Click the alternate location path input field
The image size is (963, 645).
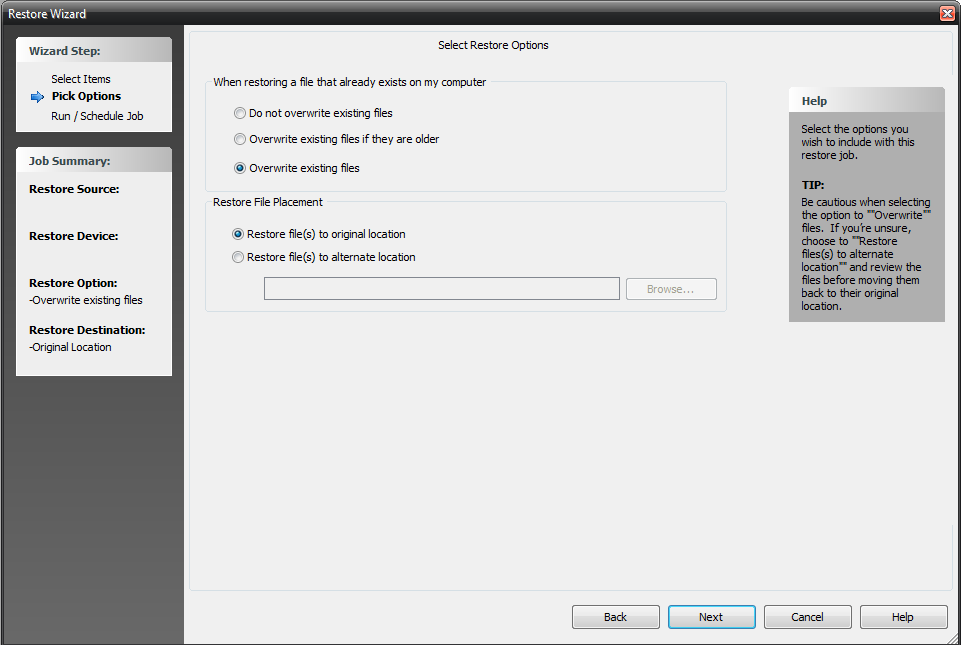point(442,288)
